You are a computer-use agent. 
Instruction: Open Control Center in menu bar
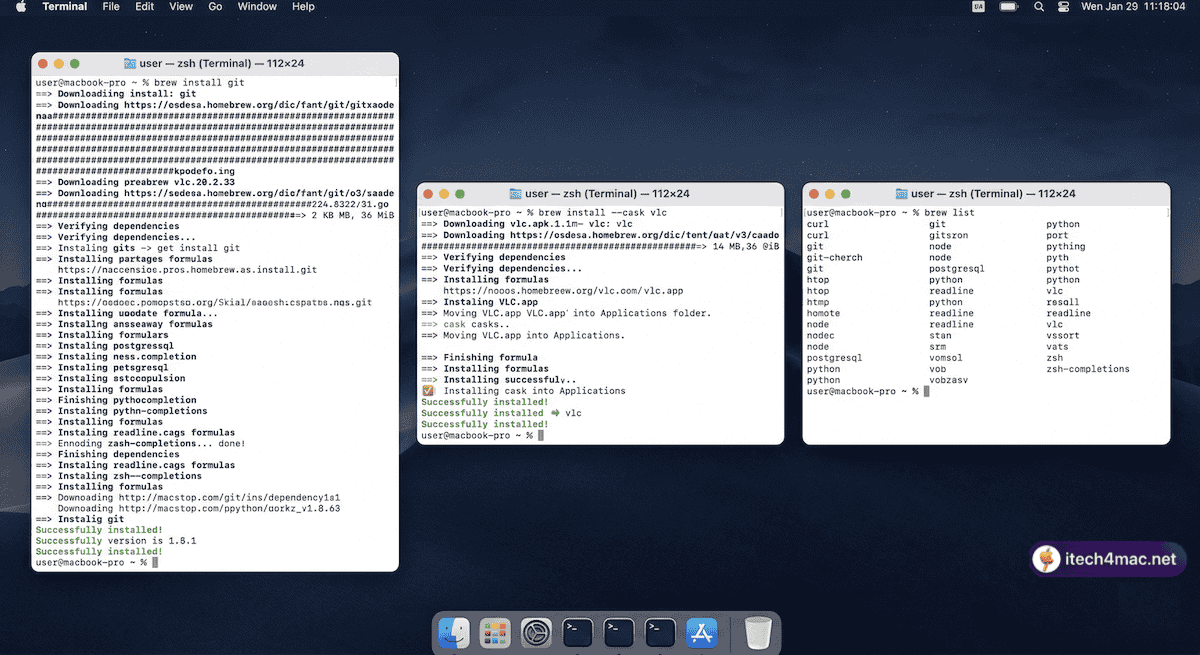(1064, 7)
